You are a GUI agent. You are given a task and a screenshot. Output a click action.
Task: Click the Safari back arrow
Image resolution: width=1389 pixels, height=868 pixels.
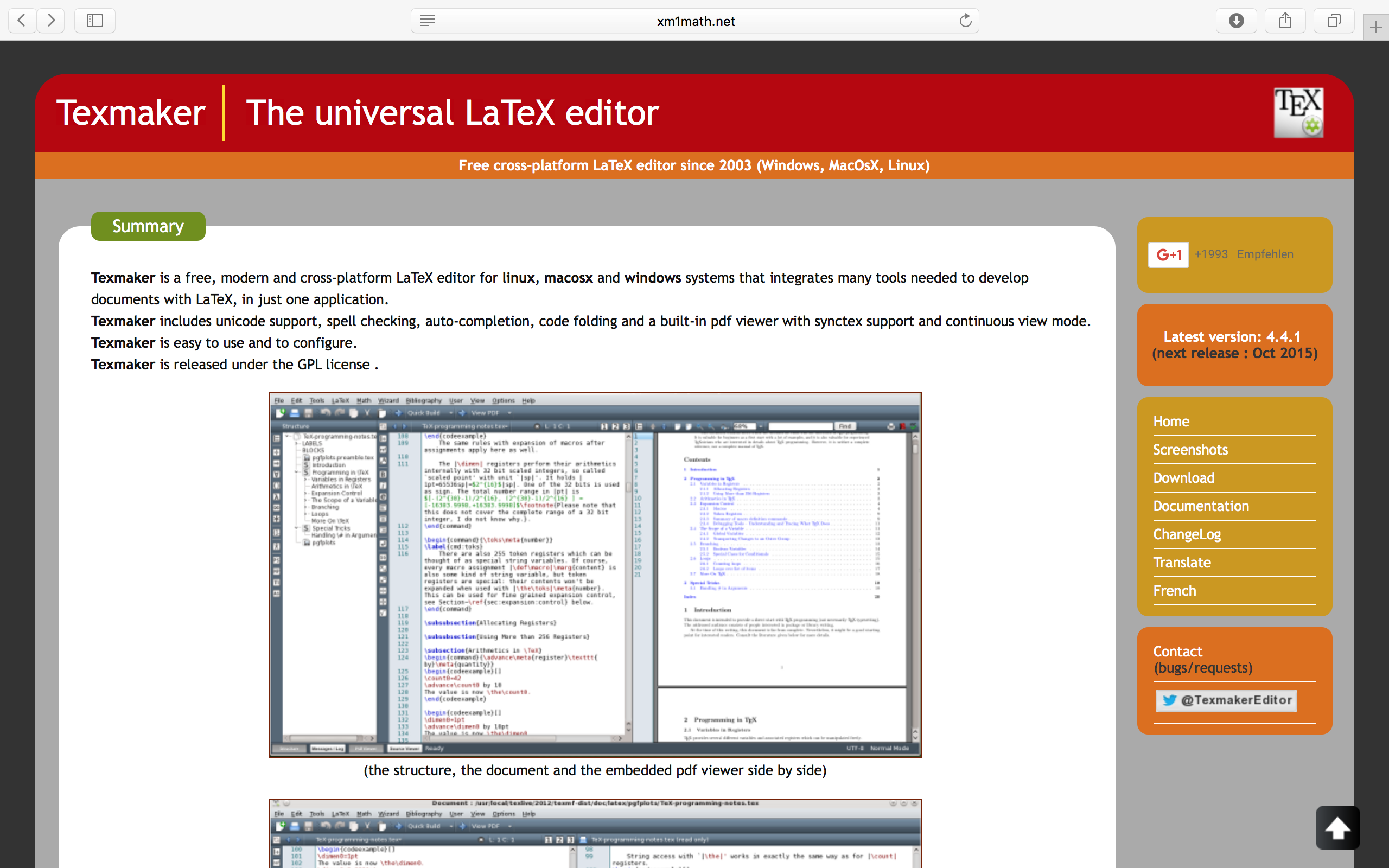pos(22,21)
